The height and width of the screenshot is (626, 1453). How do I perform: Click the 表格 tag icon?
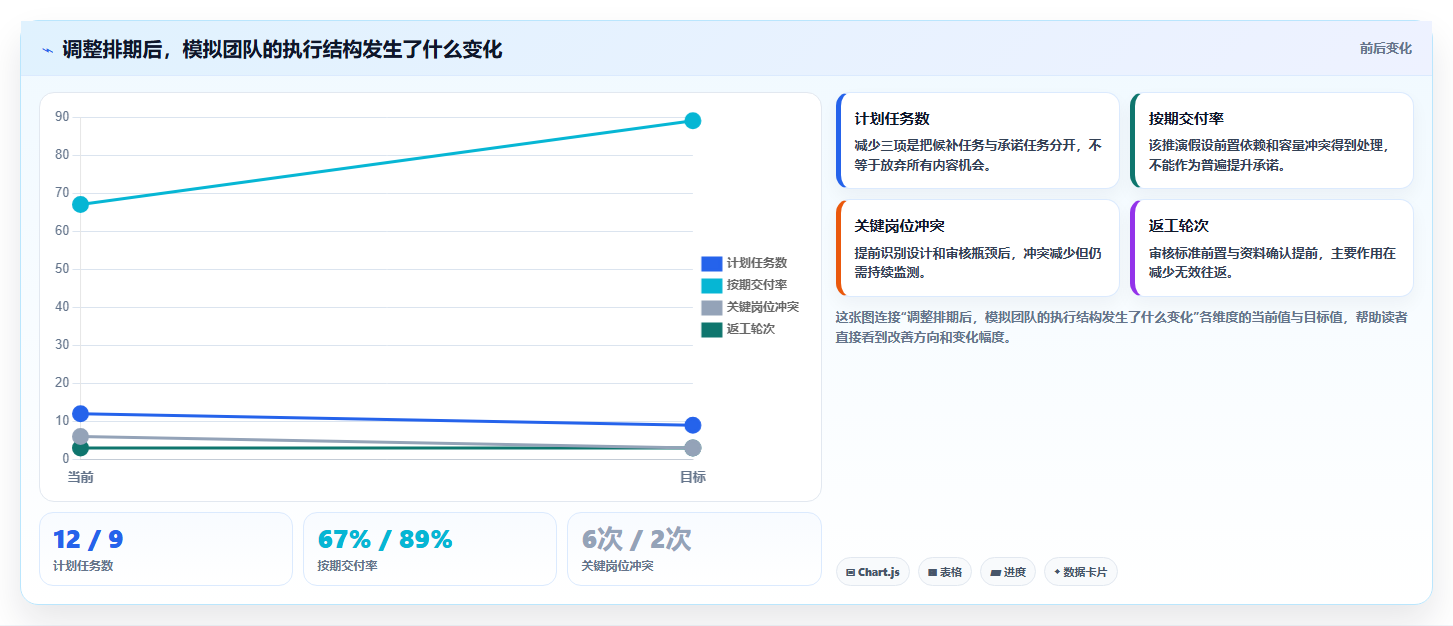pyautogui.click(x=932, y=573)
